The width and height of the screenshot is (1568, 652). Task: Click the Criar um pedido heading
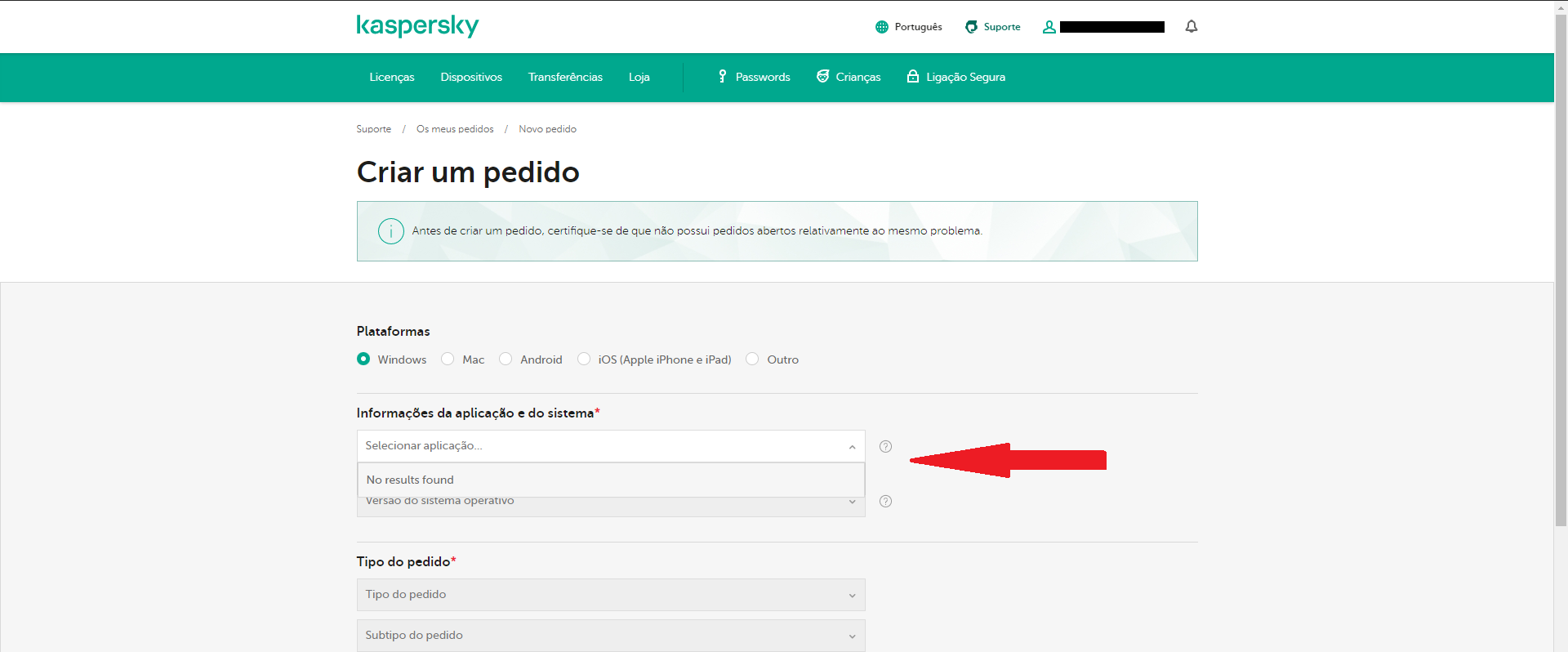[468, 172]
